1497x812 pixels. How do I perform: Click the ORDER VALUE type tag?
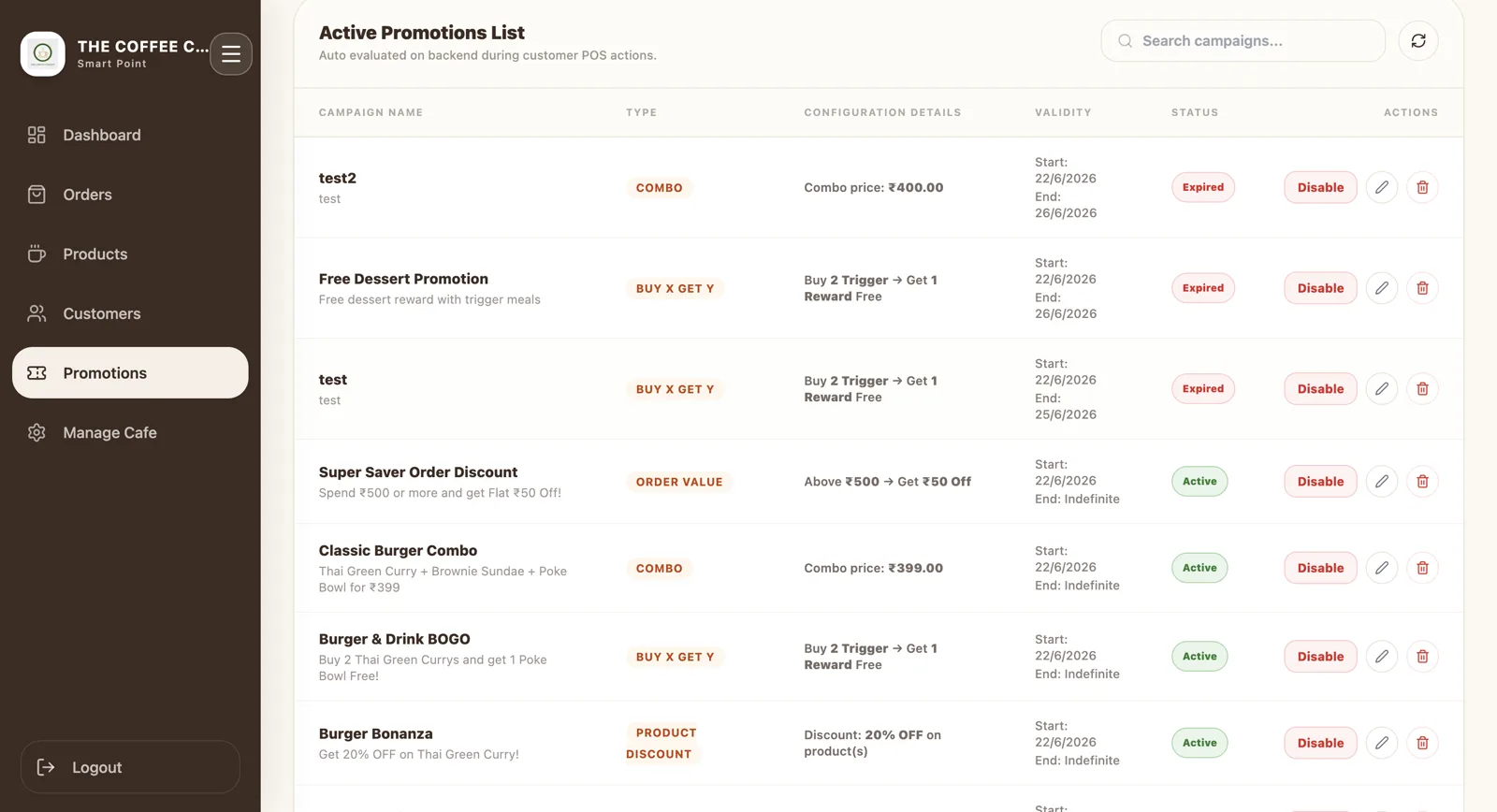tap(679, 482)
